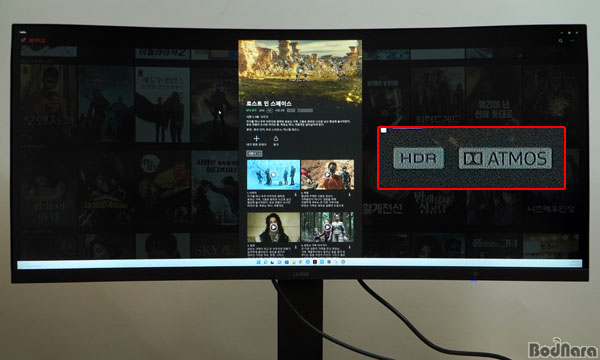Play episode 1 with the icy blue thumbnail
Screen dimensions: 600x360
click(273, 175)
